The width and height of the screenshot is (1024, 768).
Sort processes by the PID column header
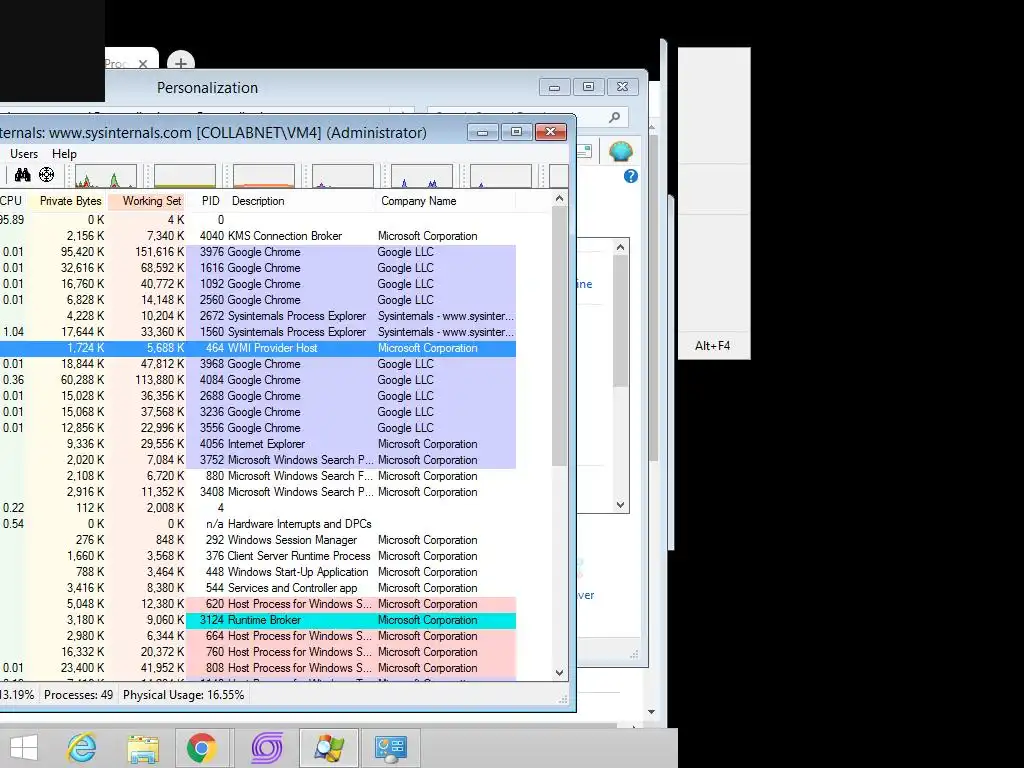211,201
